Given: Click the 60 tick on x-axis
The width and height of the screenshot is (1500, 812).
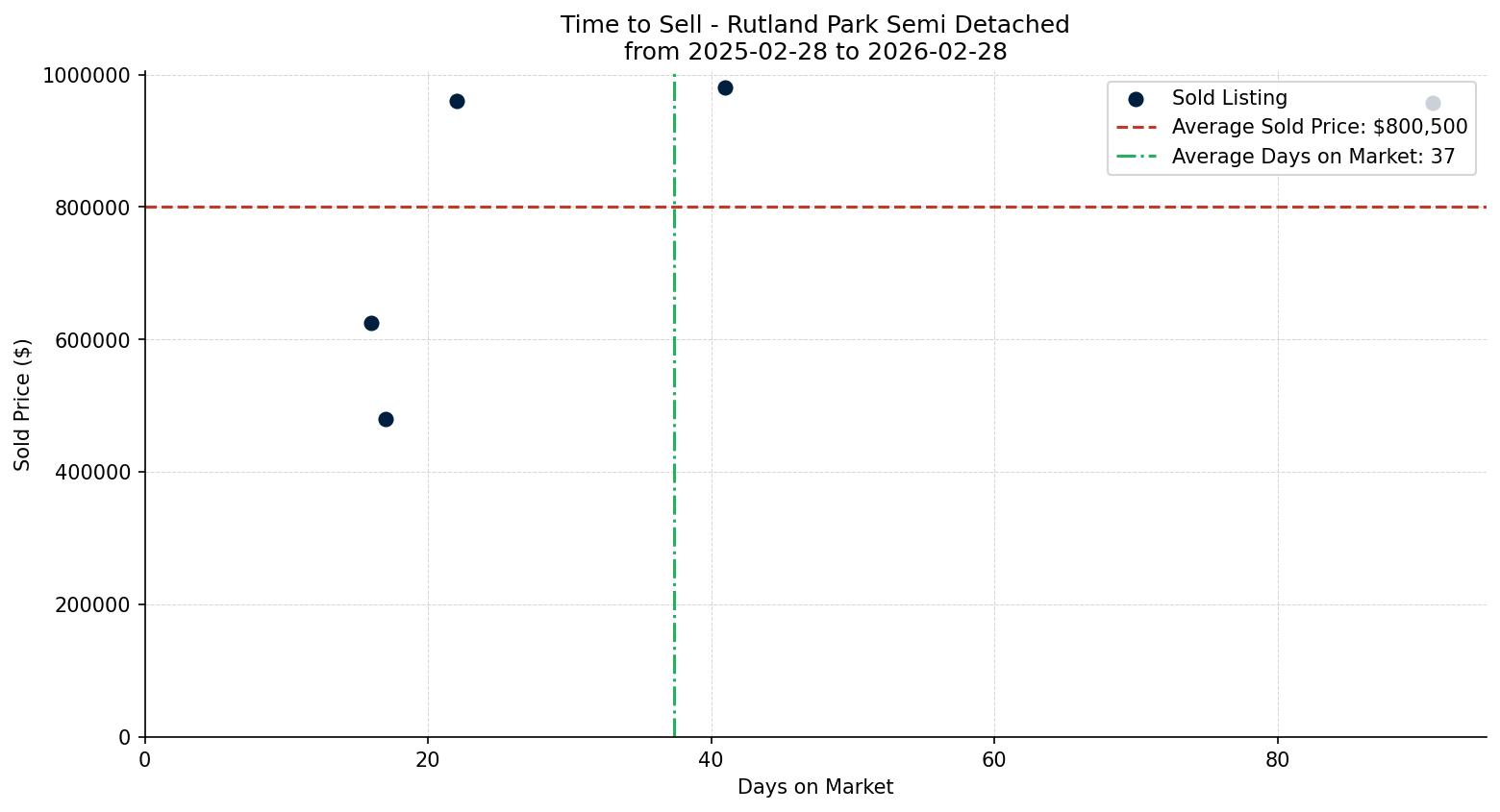Looking at the screenshot, I should 995,759.
